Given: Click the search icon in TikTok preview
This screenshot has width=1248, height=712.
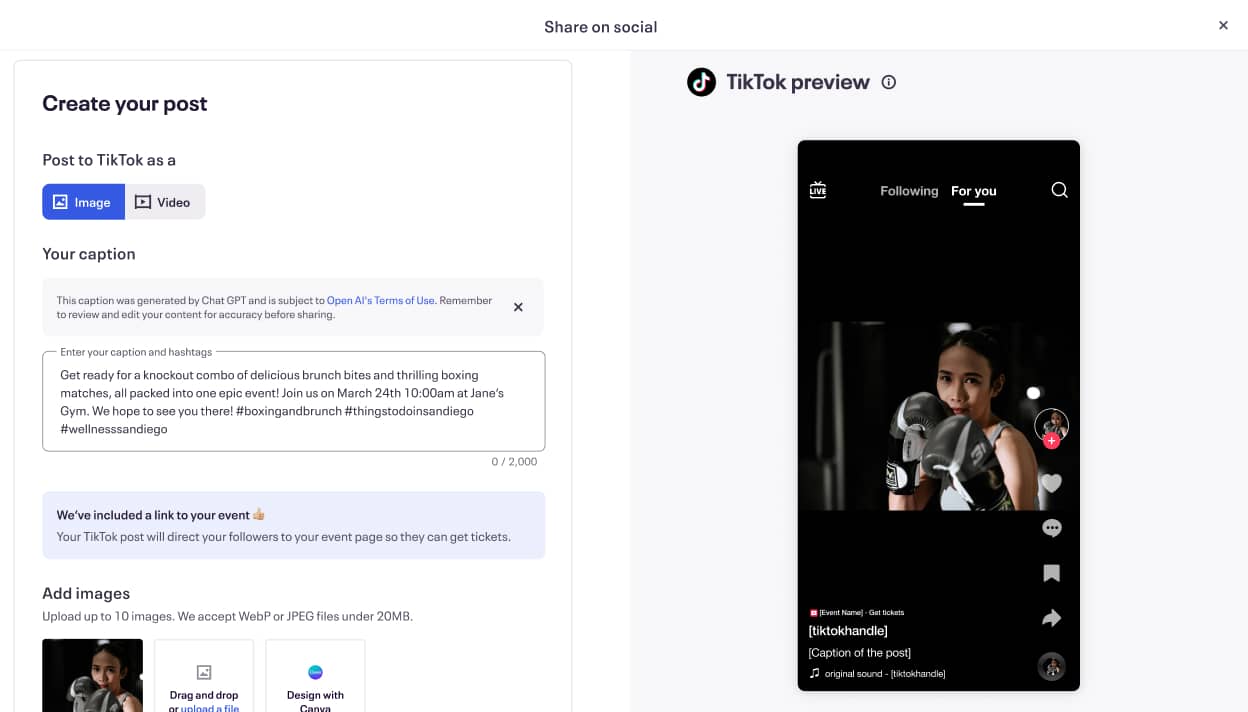Looking at the screenshot, I should pos(1060,190).
